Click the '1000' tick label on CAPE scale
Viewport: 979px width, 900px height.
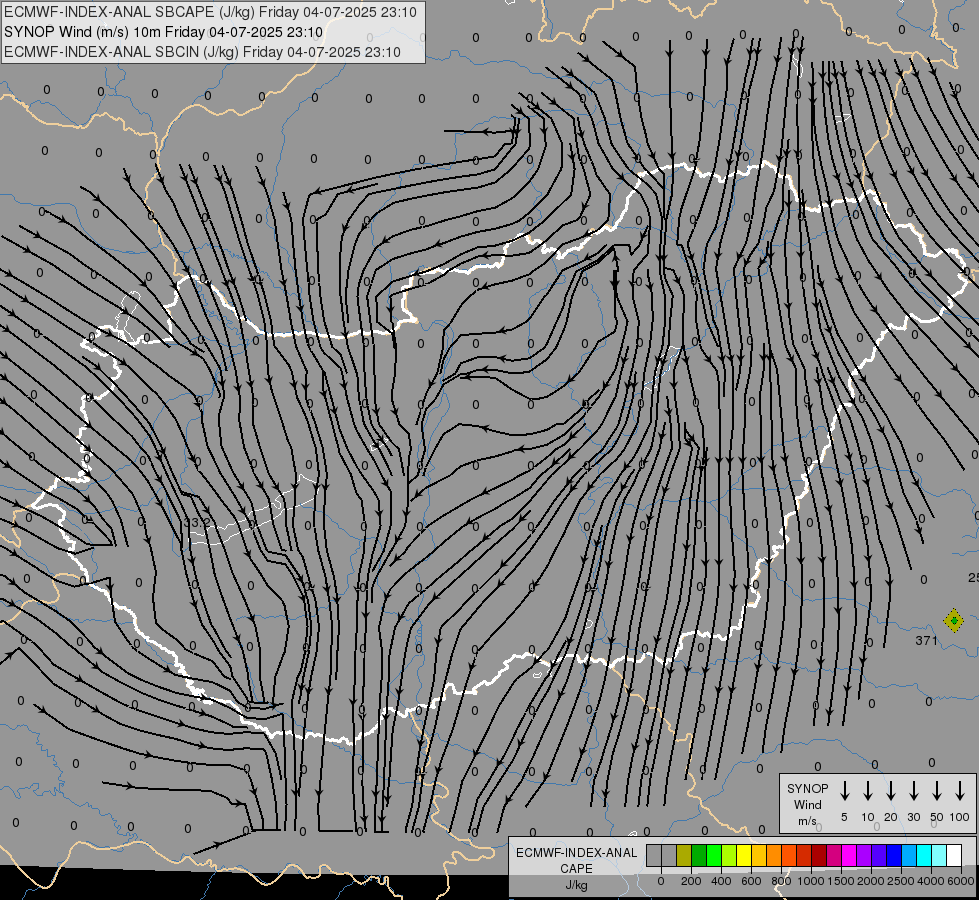[811, 881]
